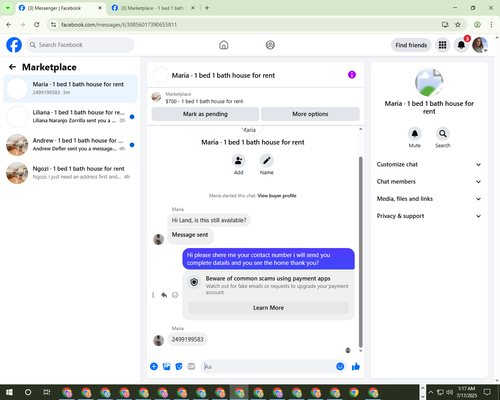This screenshot has height=400, width=500.
Task: Open a new browser tab
Action: (x=207, y=8)
